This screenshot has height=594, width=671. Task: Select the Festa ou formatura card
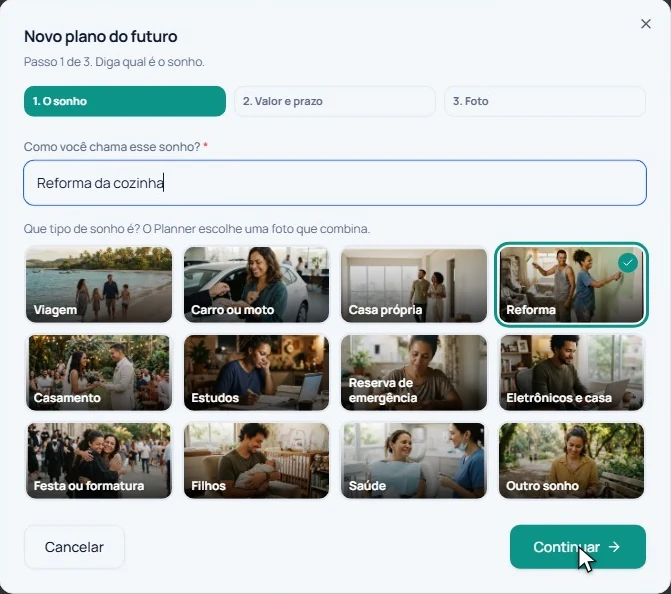click(99, 461)
